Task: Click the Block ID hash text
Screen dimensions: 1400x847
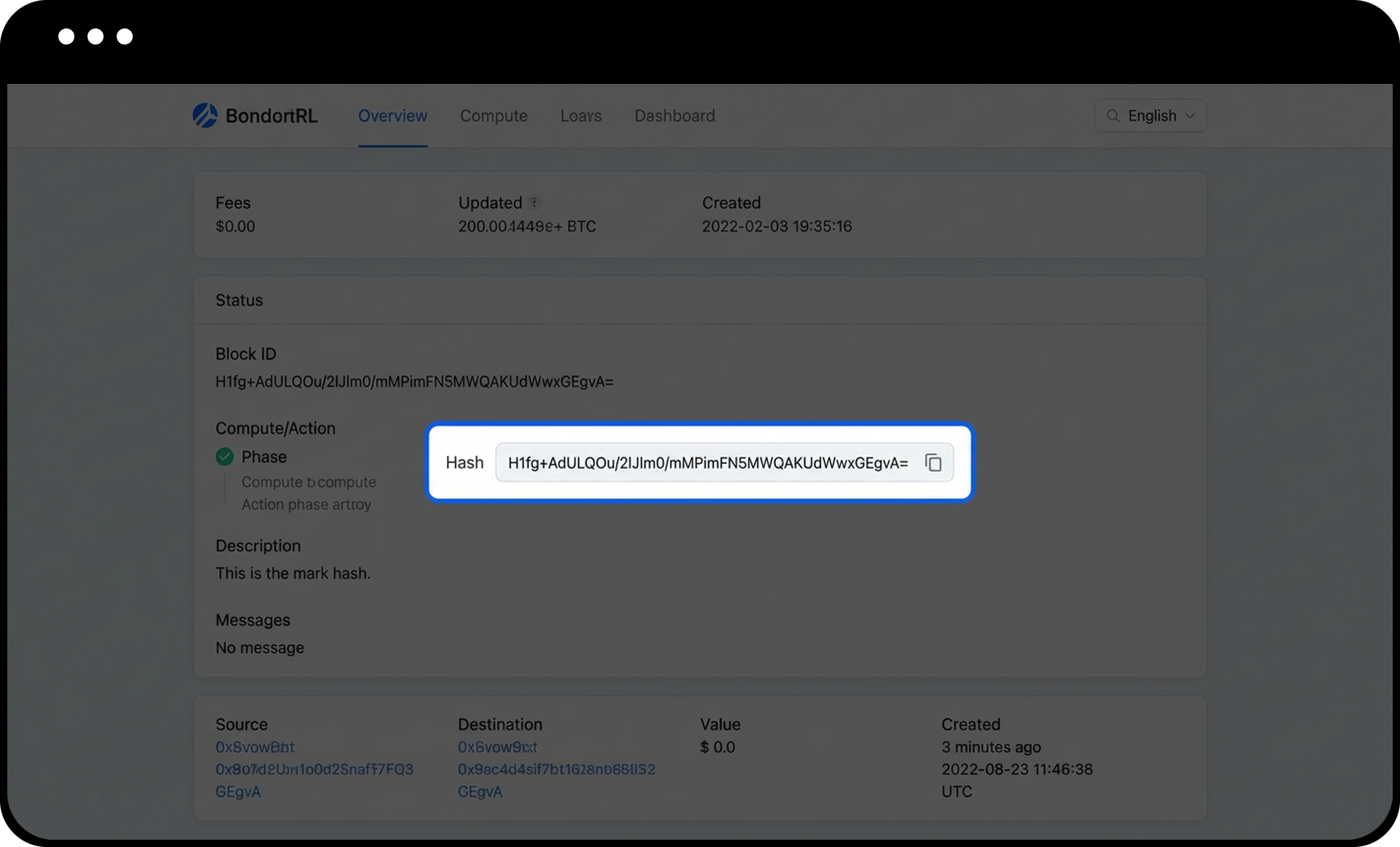Action: (x=414, y=382)
